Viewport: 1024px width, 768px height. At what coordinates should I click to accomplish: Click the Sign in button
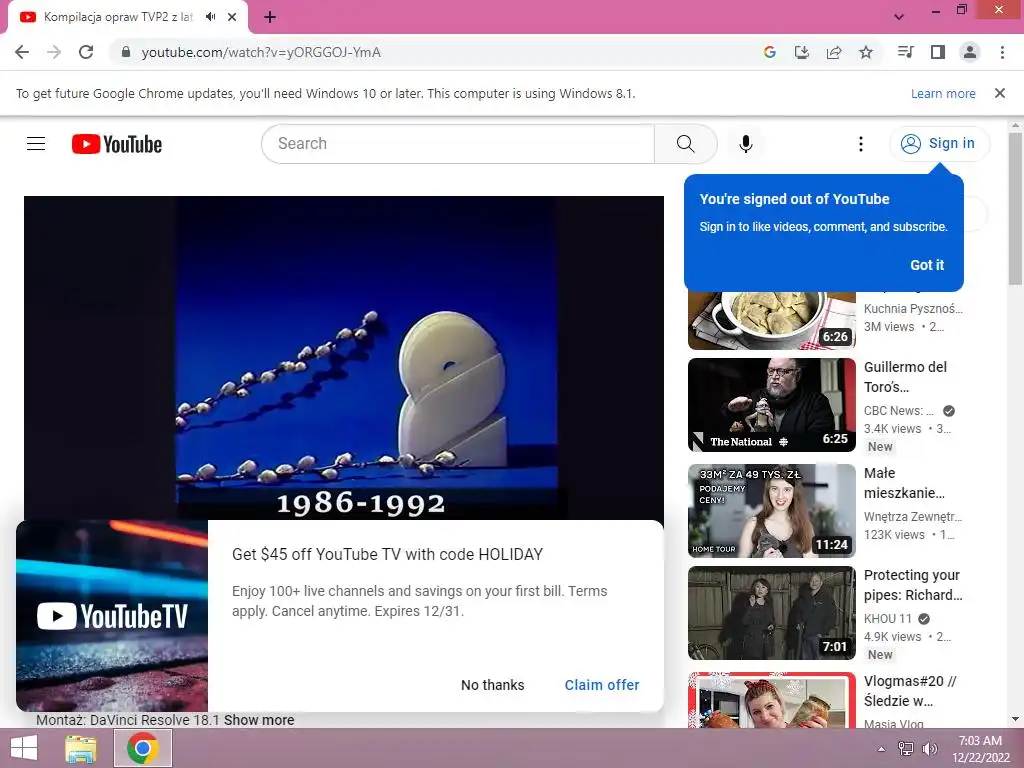[939, 144]
